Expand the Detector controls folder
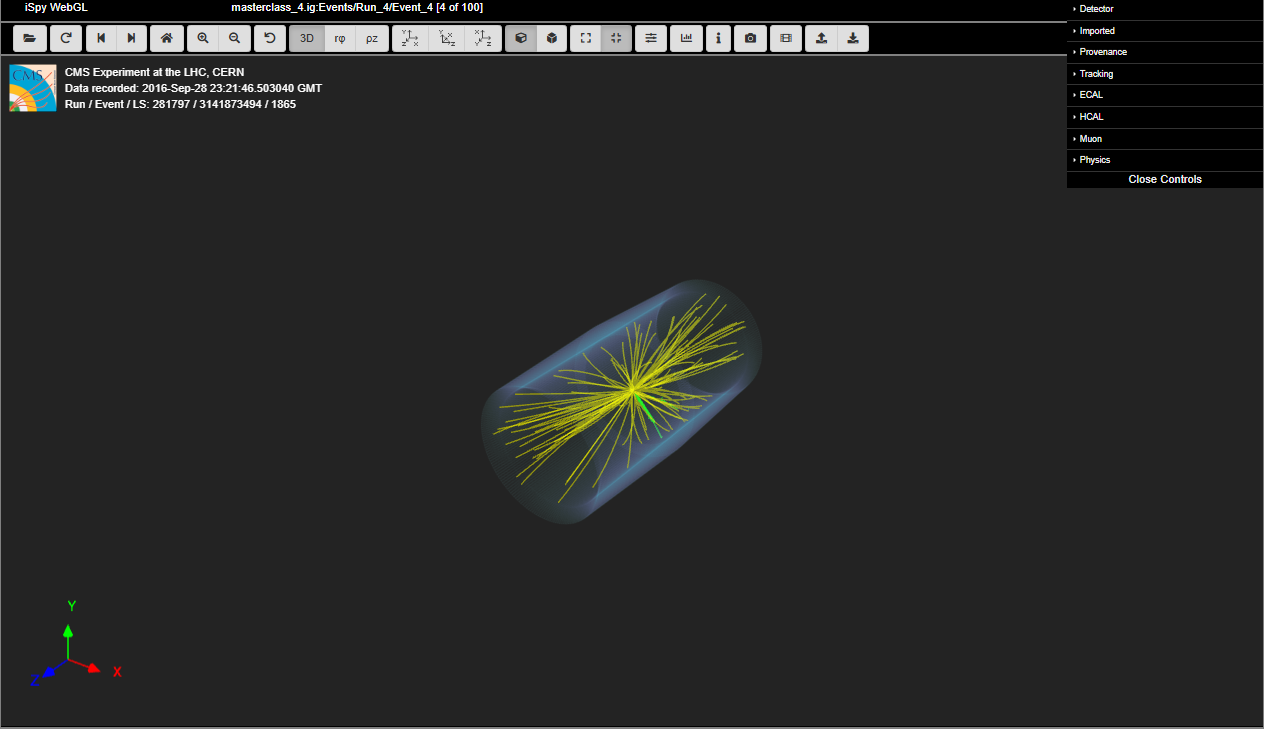Viewport: 1264px width, 729px height. [1096, 9]
